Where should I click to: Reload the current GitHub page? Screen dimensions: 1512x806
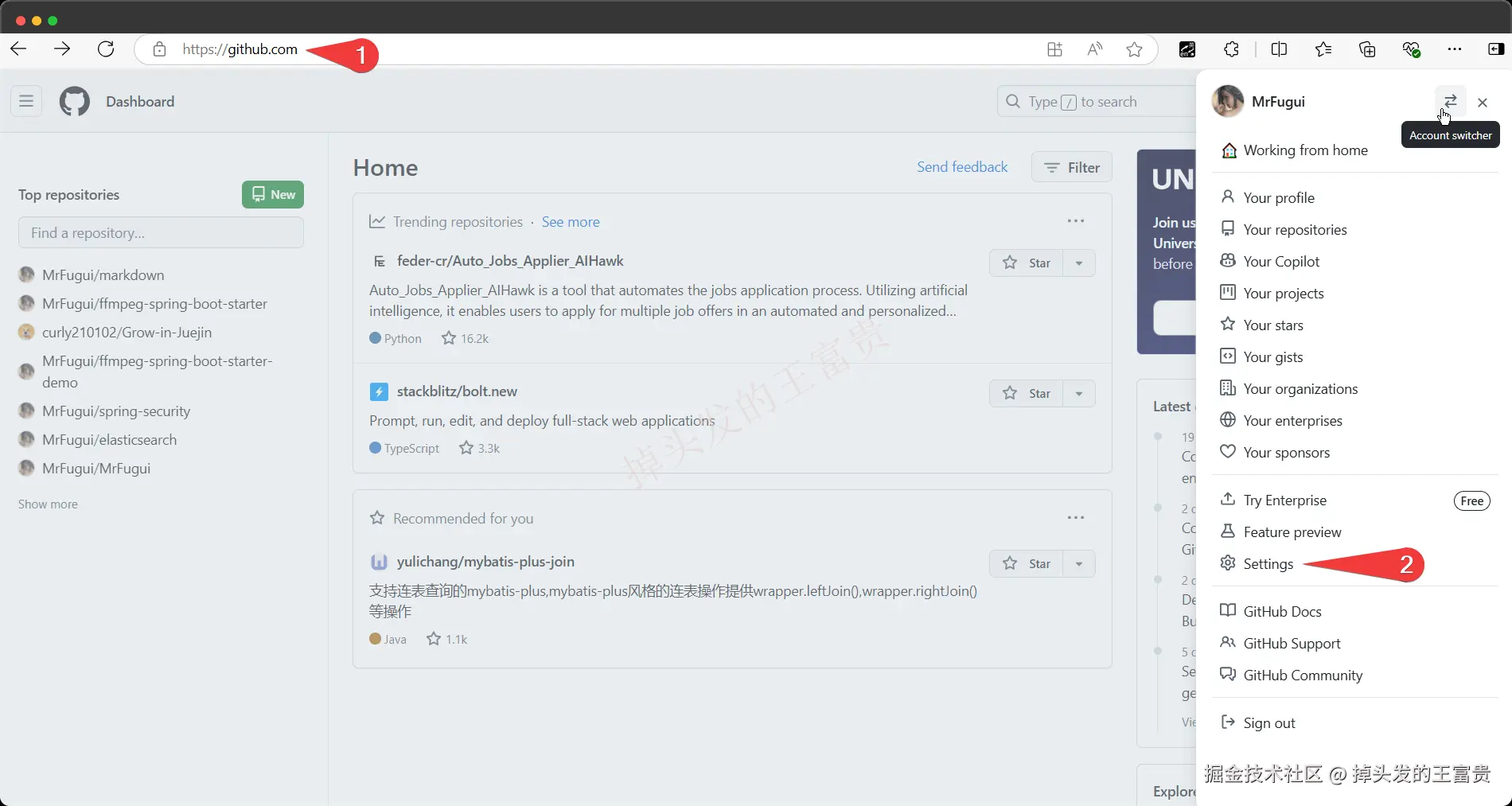click(x=106, y=49)
